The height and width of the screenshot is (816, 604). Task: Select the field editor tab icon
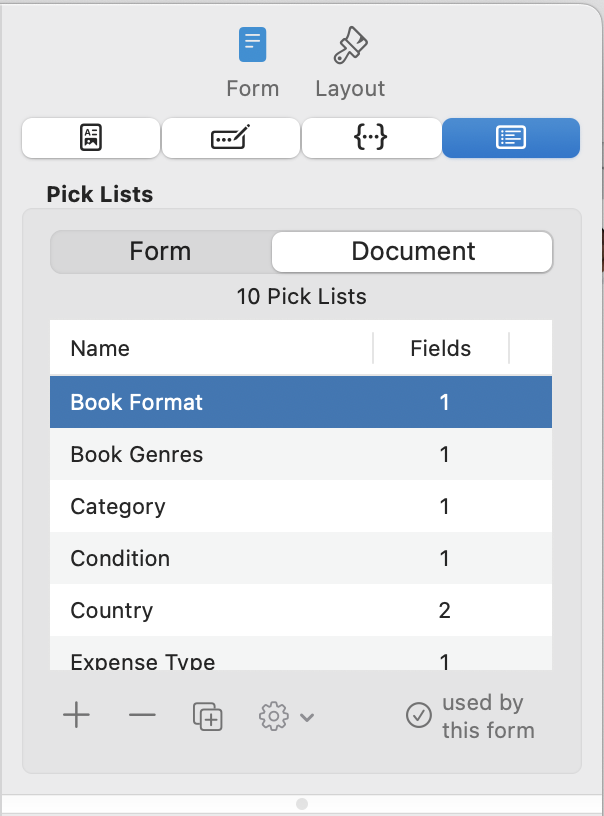coord(230,138)
